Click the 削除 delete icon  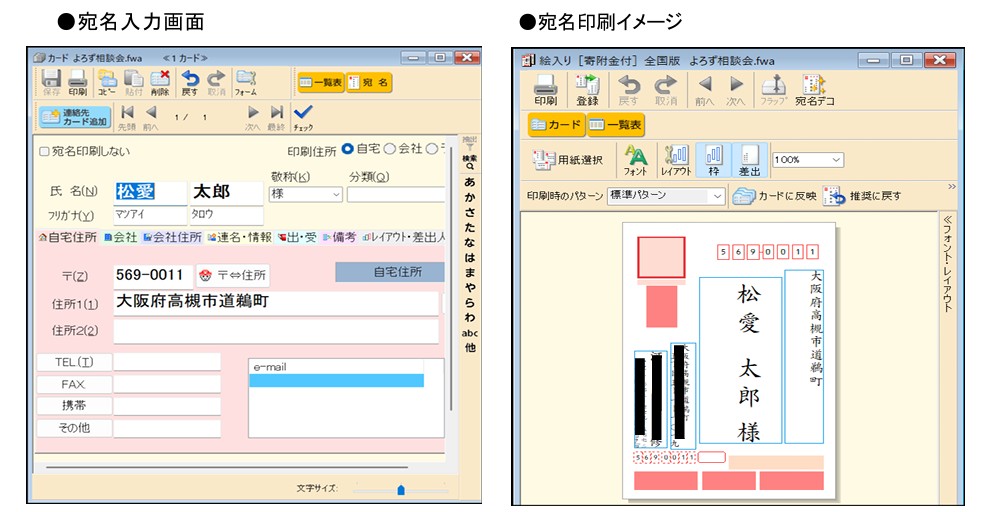159,82
